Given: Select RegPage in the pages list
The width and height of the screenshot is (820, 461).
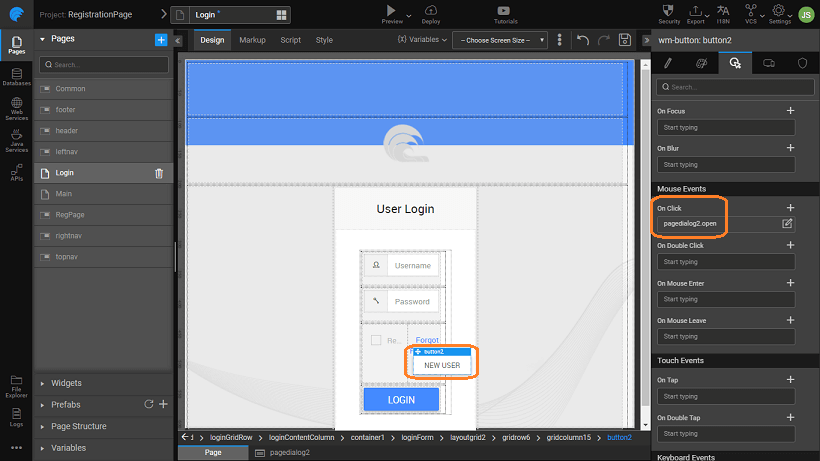Looking at the screenshot, I should (70, 215).
